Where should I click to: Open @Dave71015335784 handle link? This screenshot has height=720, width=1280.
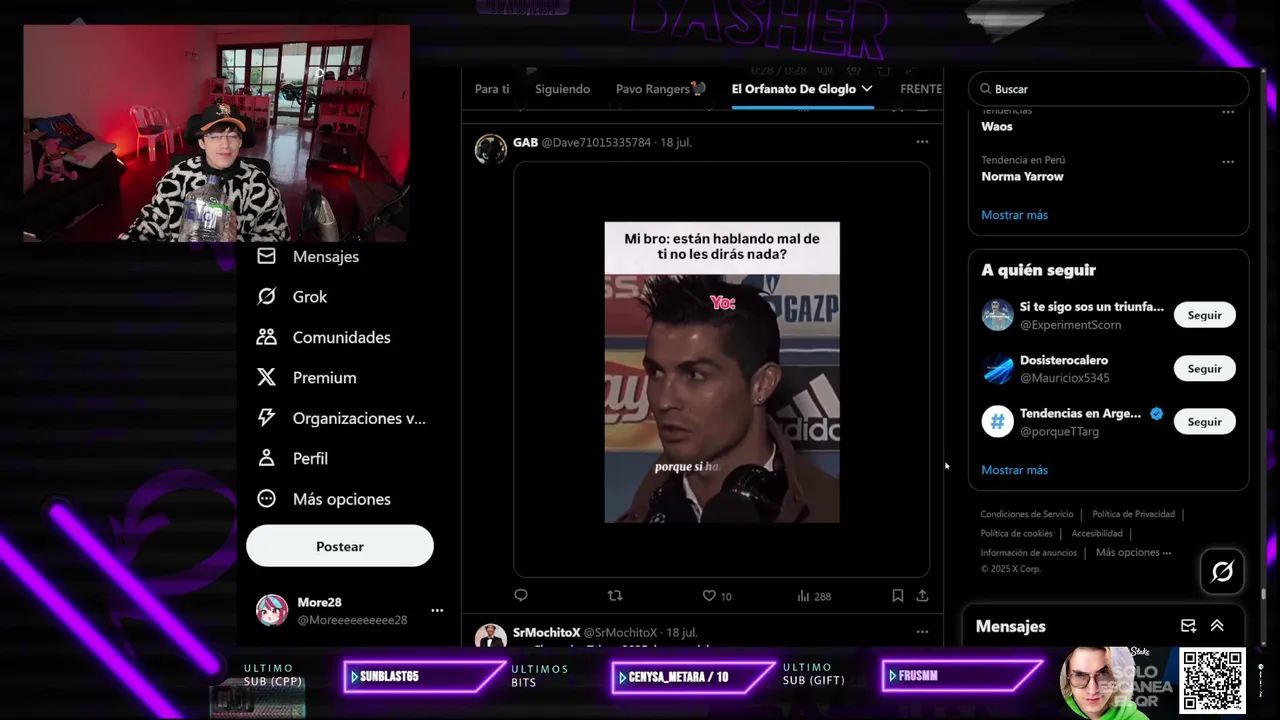click(596, 143)
